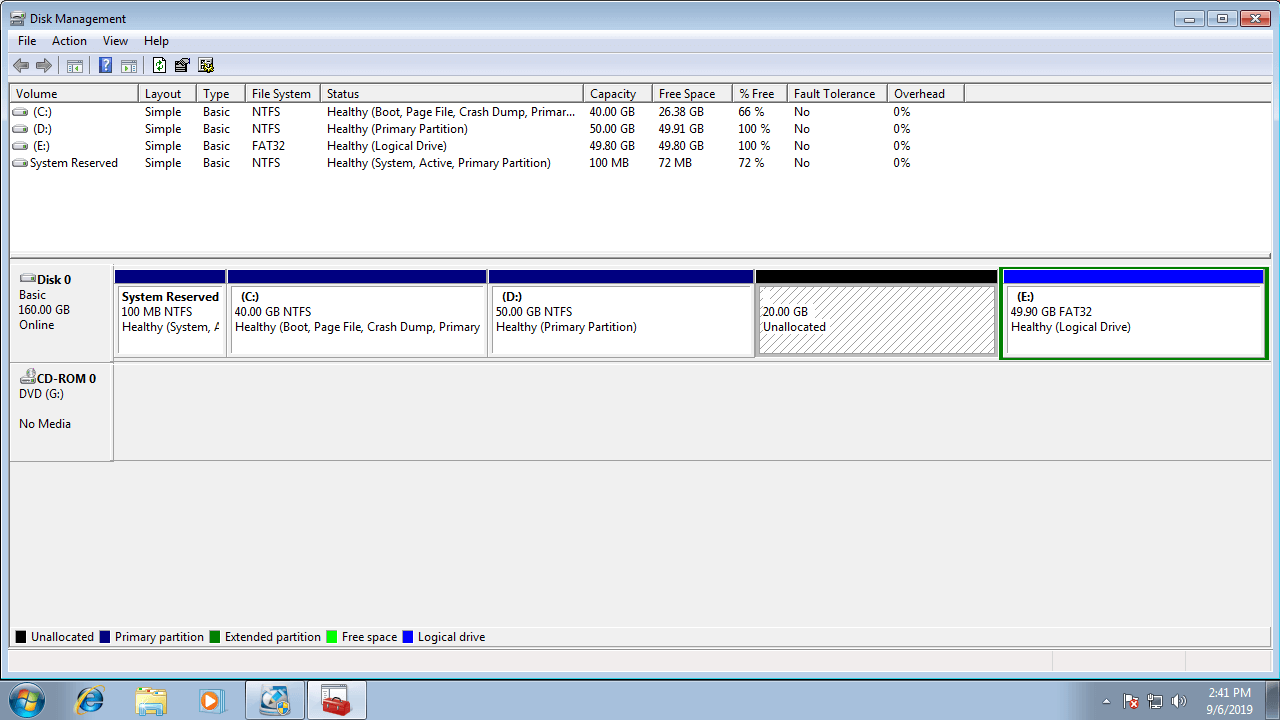The width and height of the screenshot is (1280, 720).
Task: Select the 20.00 GB Unallocated space block
Action: pyautogui.click(x=876, y=320)
